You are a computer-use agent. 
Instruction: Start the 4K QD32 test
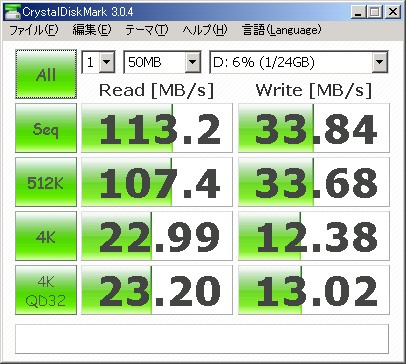pos(46,290)
